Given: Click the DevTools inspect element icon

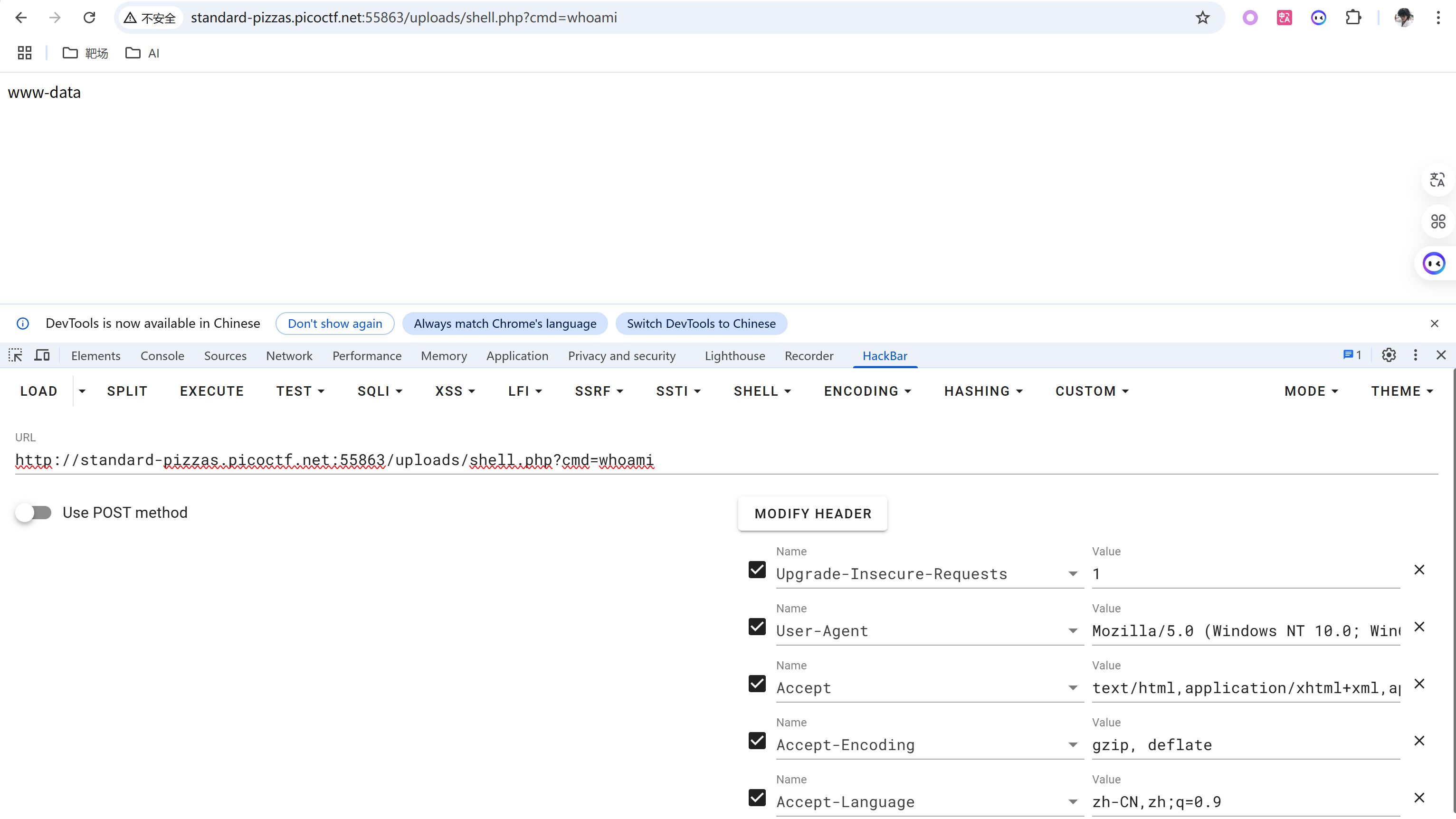Looking at the screenshot, I should click(x=15, y=355).
